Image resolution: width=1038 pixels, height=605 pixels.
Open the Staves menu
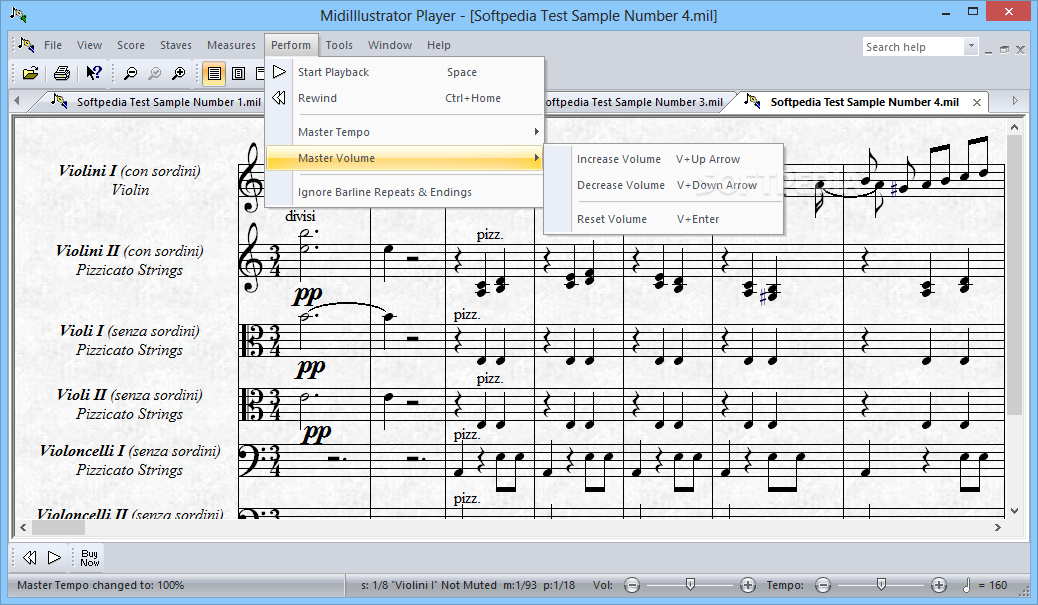click(176, 45)
